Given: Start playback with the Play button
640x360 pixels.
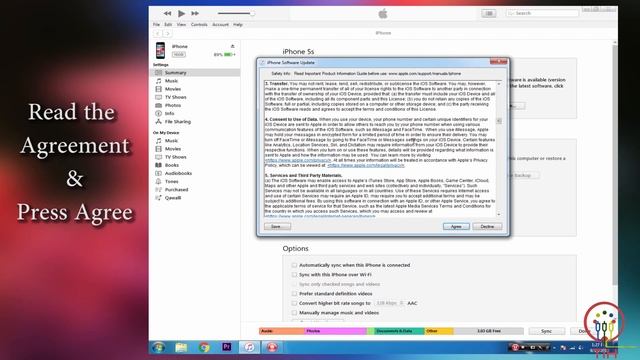Looking at the screenshot, I should pos(182,13).
